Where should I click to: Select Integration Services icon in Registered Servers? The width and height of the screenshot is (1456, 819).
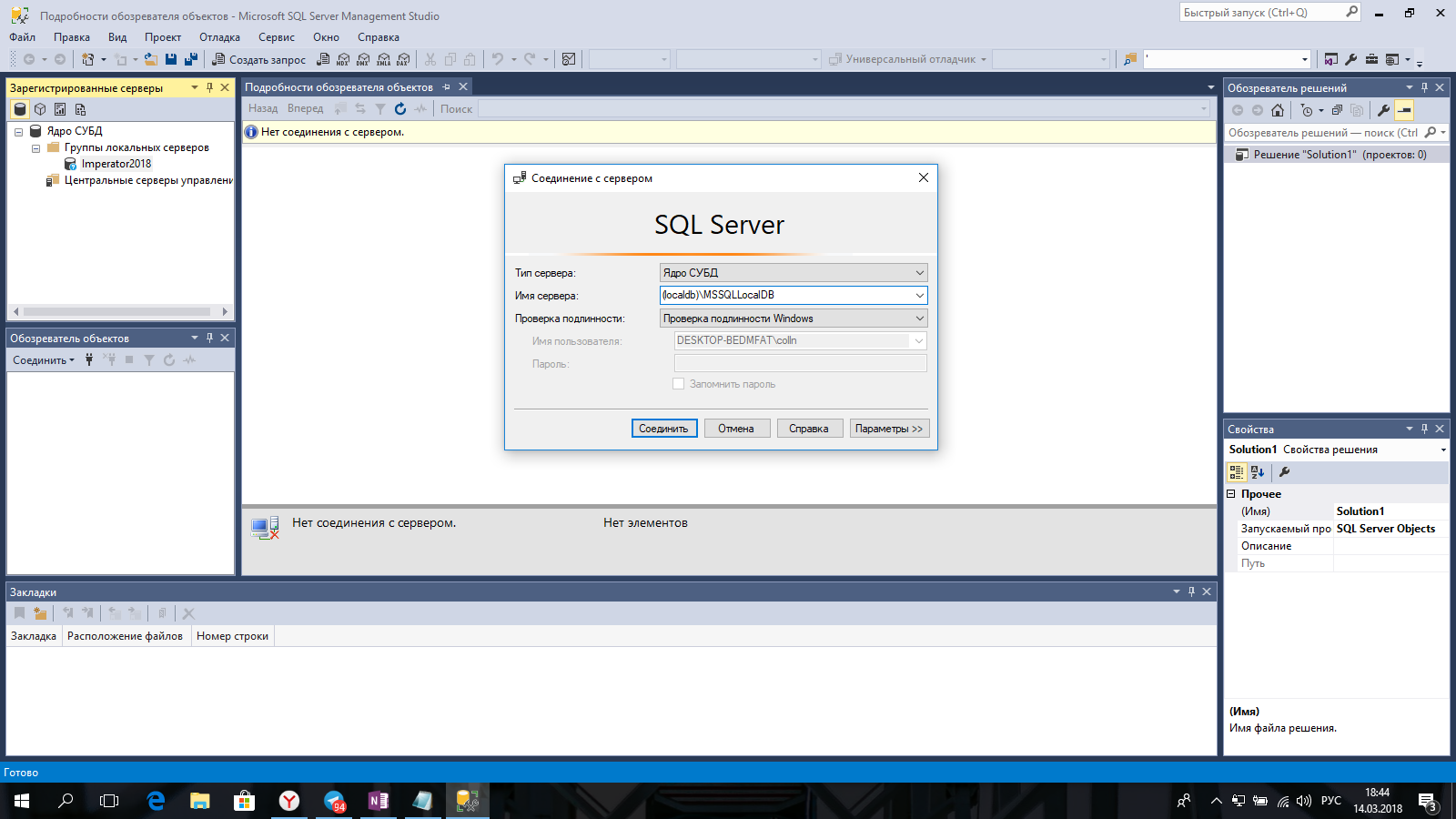click(x=80, y=109)
